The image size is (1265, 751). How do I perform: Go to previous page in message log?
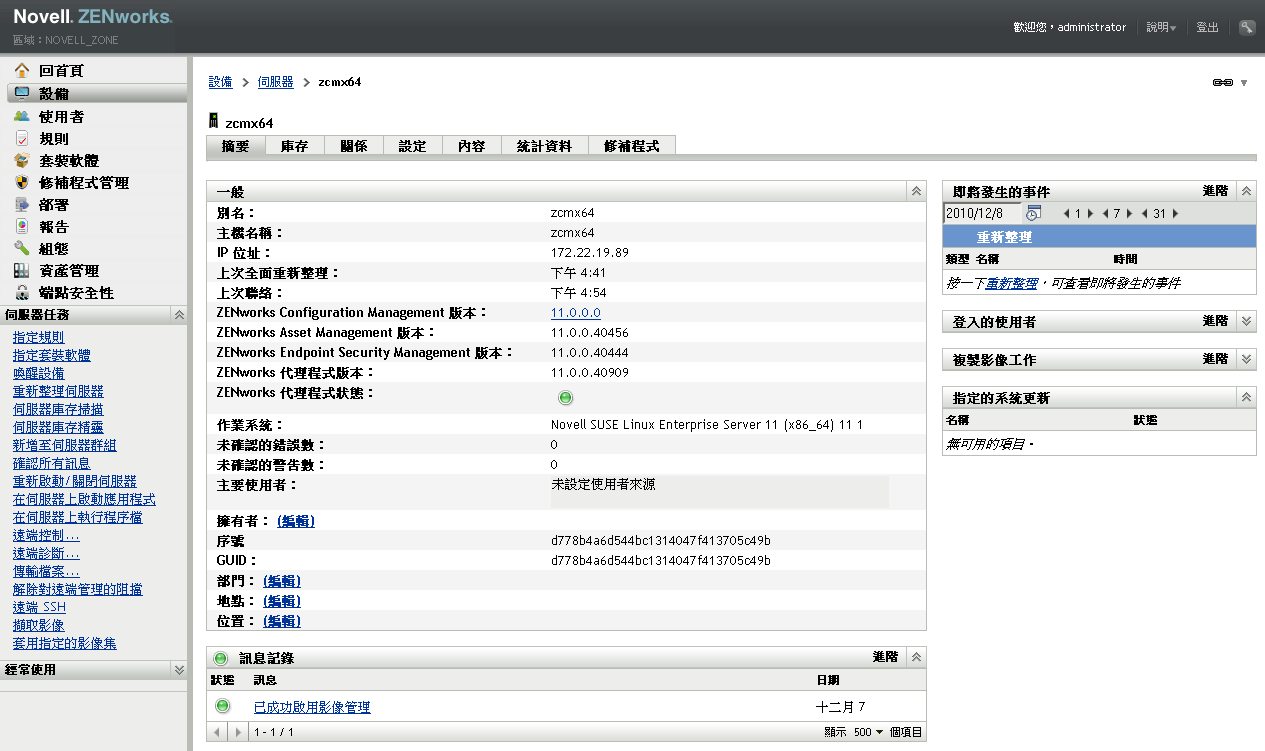coord(218,732)
